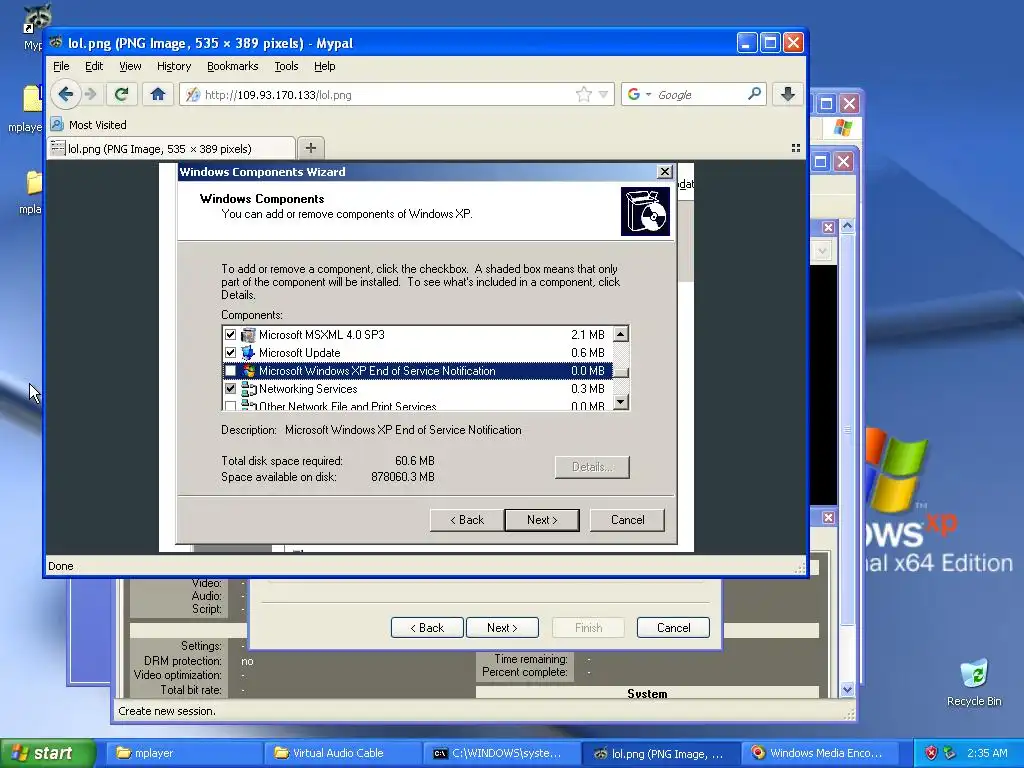Click the Windows Components Wizard CD box image
Screen dimensions: 1024x768
(645, 212)
